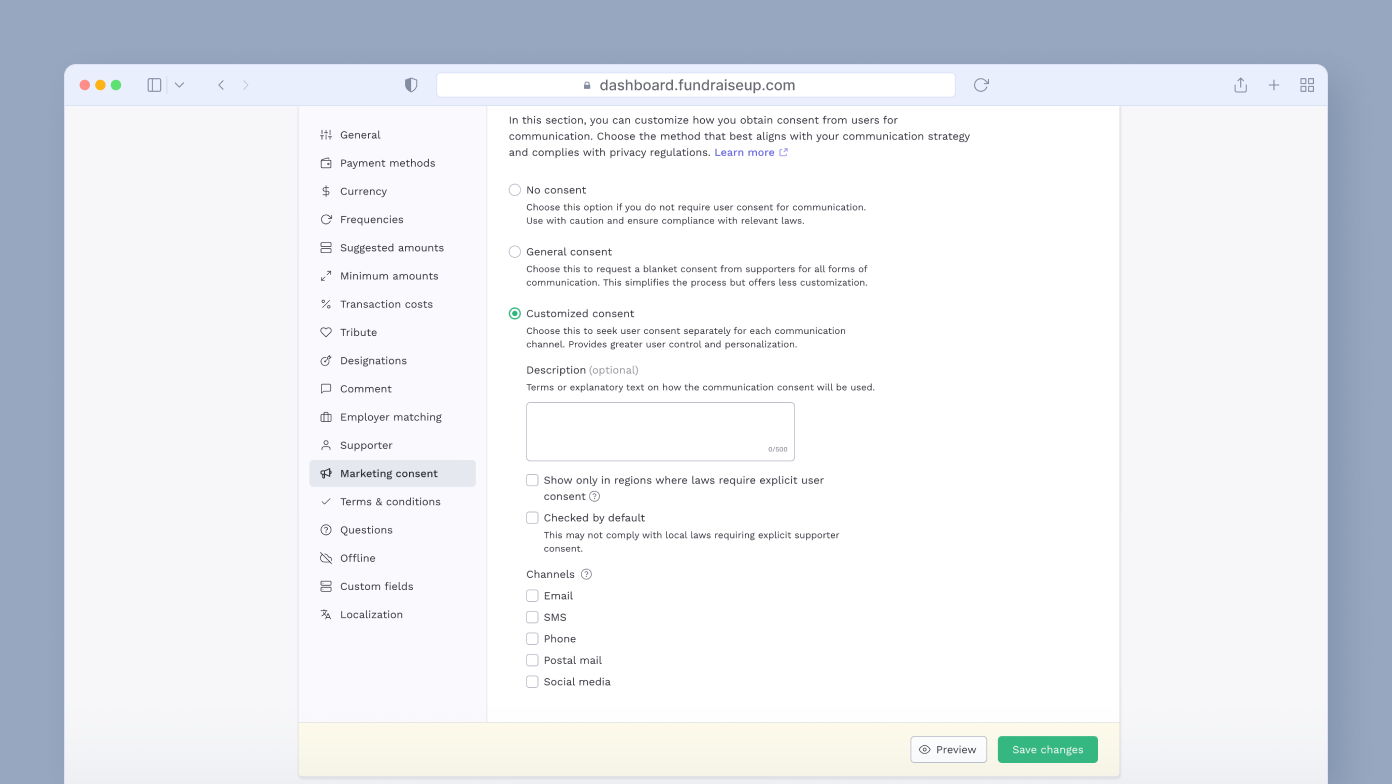Click inside the Description text area
The width and height of the screenshot is (1392, 784).
click(x=660, y=430)
